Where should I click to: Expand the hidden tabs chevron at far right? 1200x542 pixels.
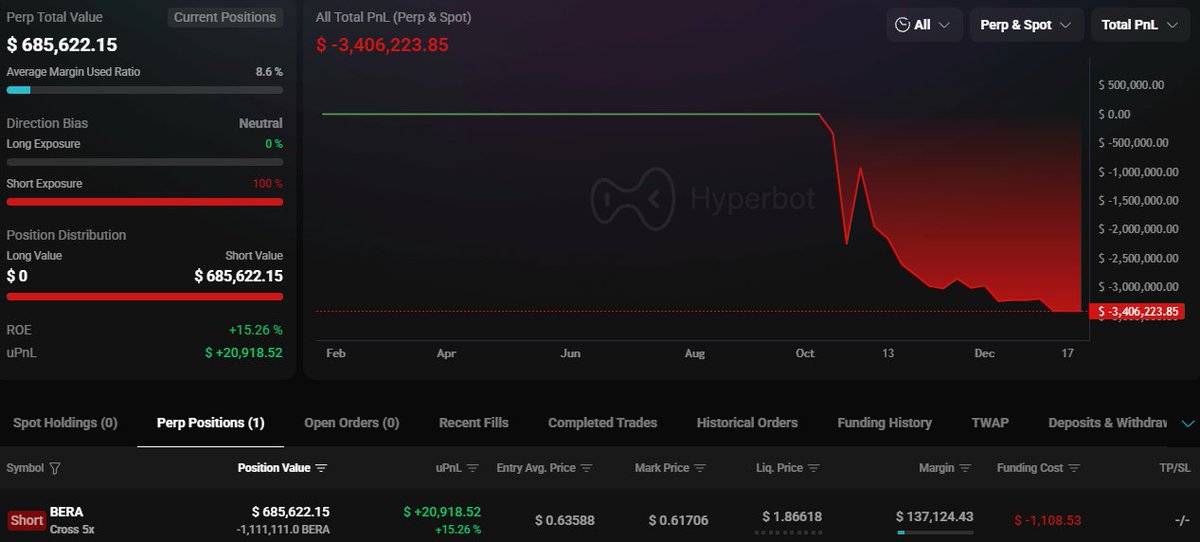1188,423
